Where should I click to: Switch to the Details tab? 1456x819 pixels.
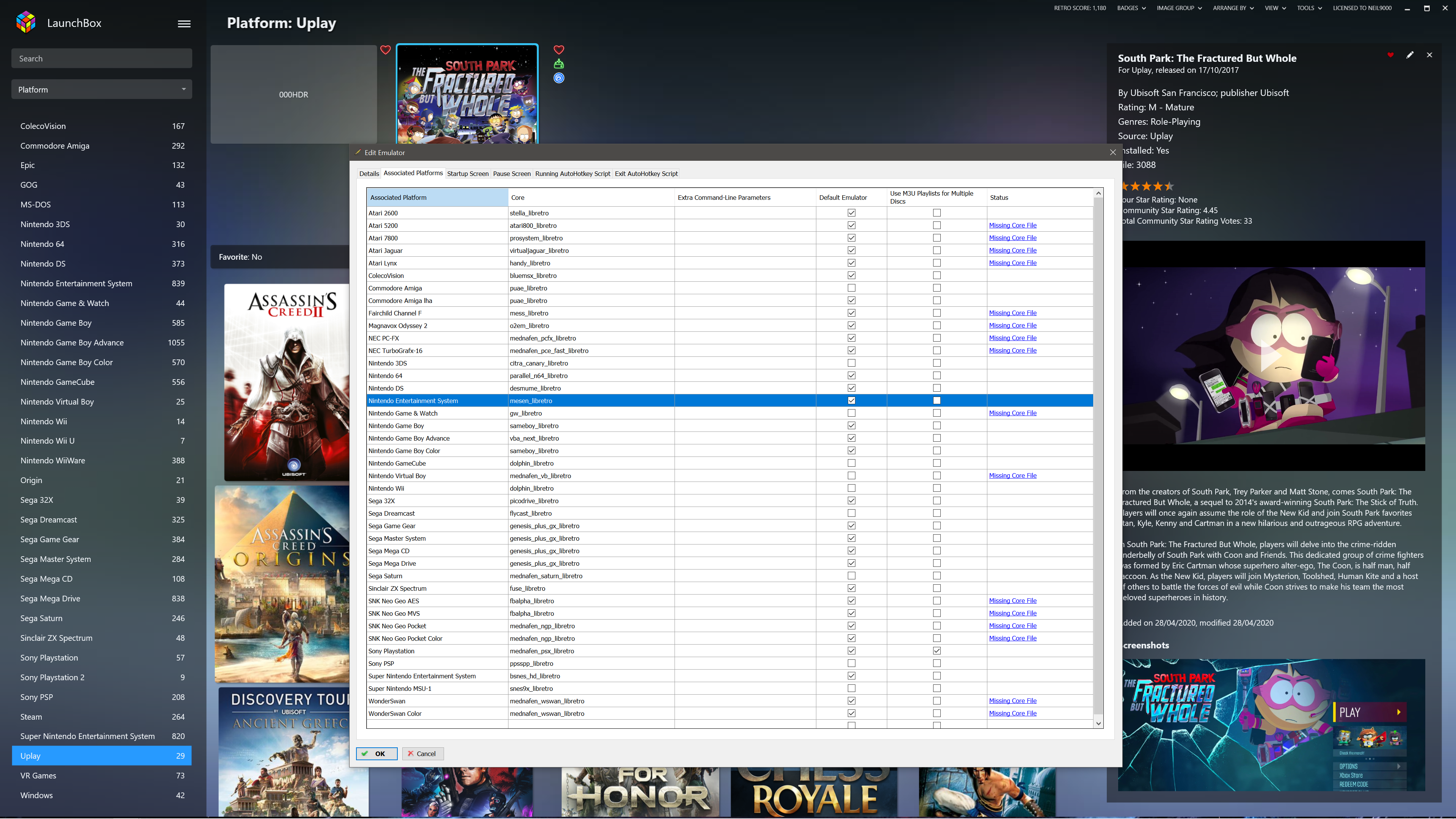369,174
